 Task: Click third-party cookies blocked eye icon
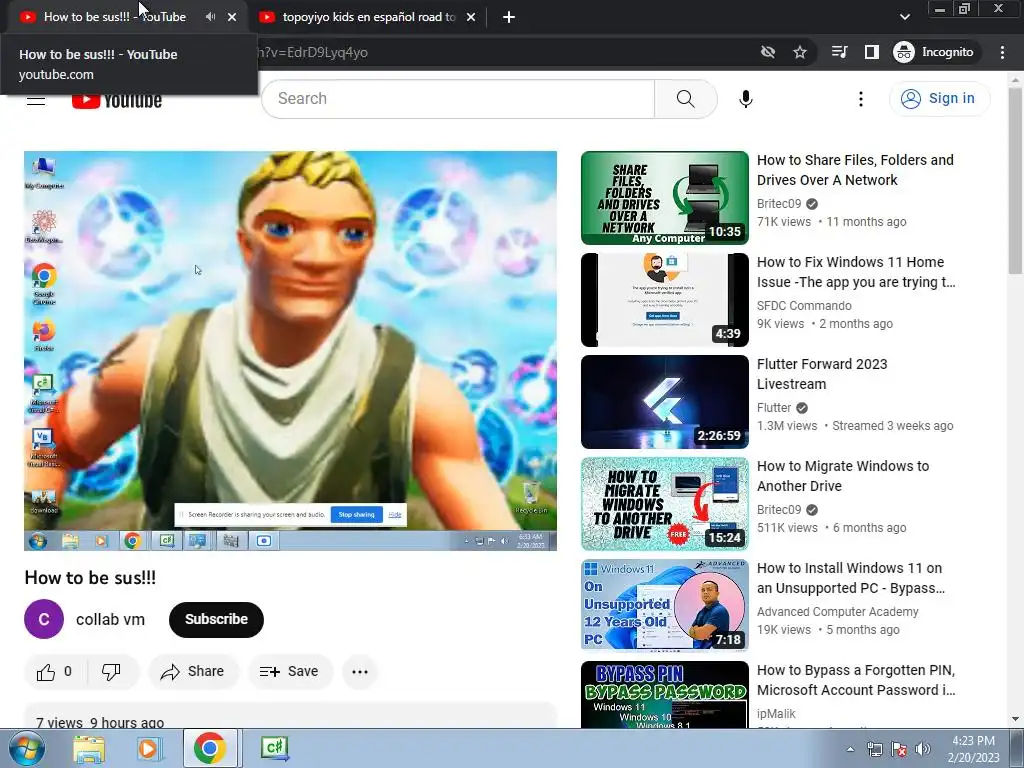pyautogui.click(x=768, y=52)
